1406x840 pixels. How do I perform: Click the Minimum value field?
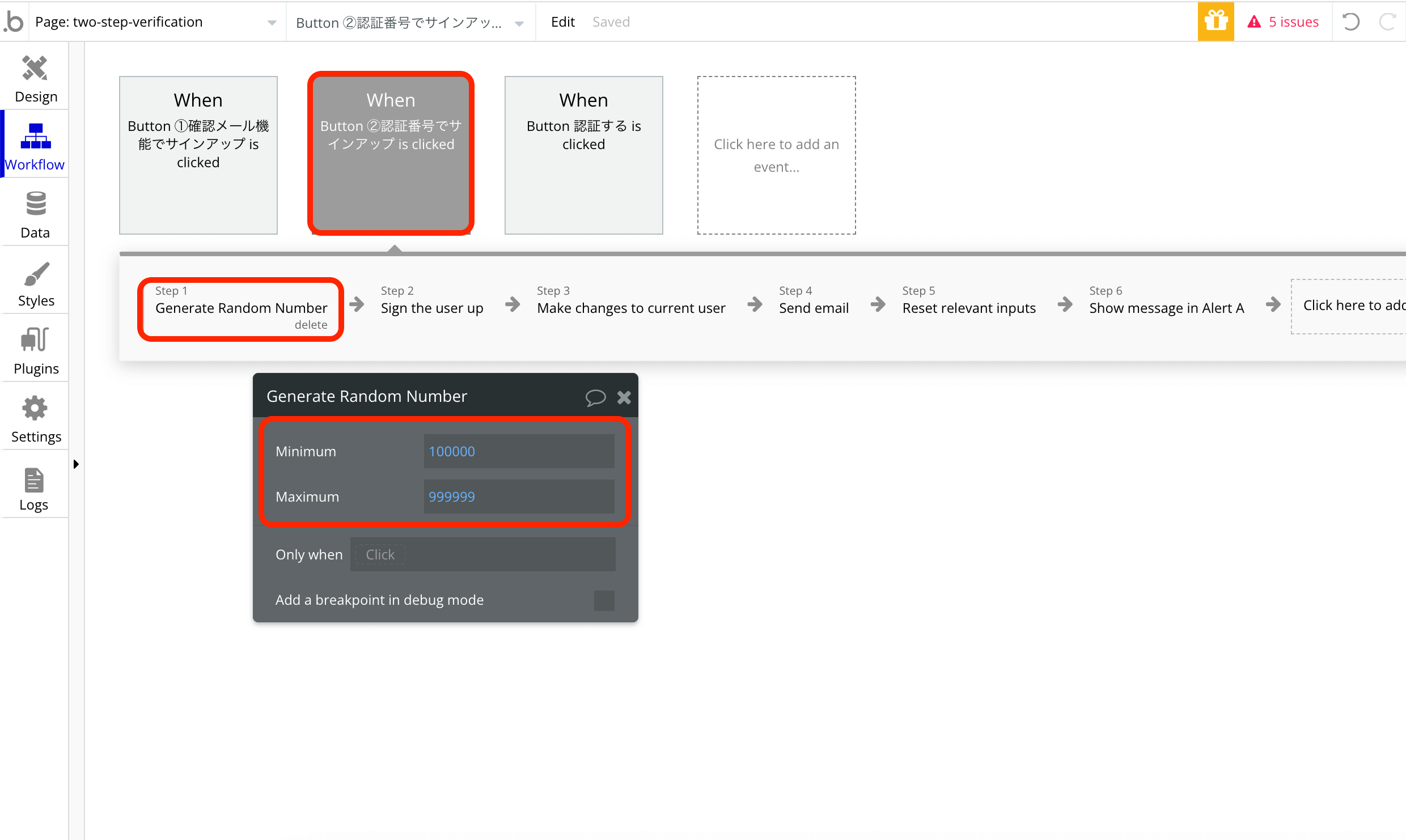(519, 451)
